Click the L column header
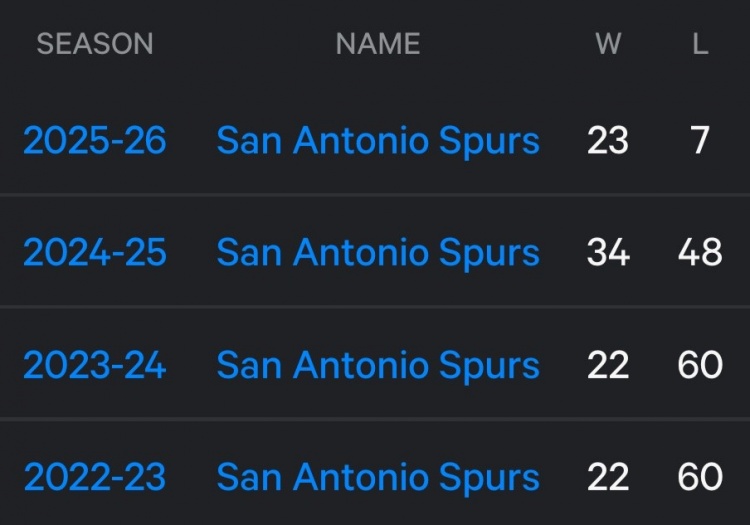 700,44
